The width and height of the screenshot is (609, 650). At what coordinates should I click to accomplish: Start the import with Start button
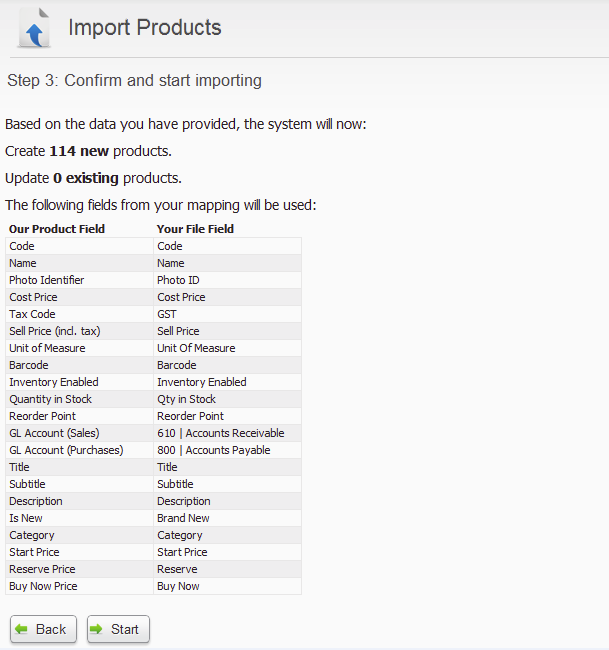pyautogui.click(x=118, y=629)
